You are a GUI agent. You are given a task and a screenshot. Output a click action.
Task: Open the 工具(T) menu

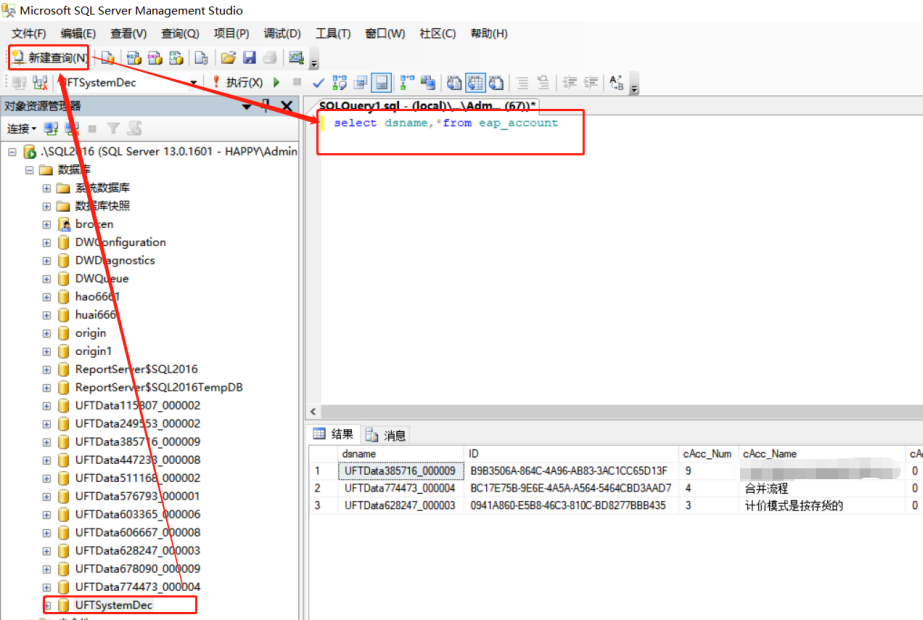click(333, 33)
